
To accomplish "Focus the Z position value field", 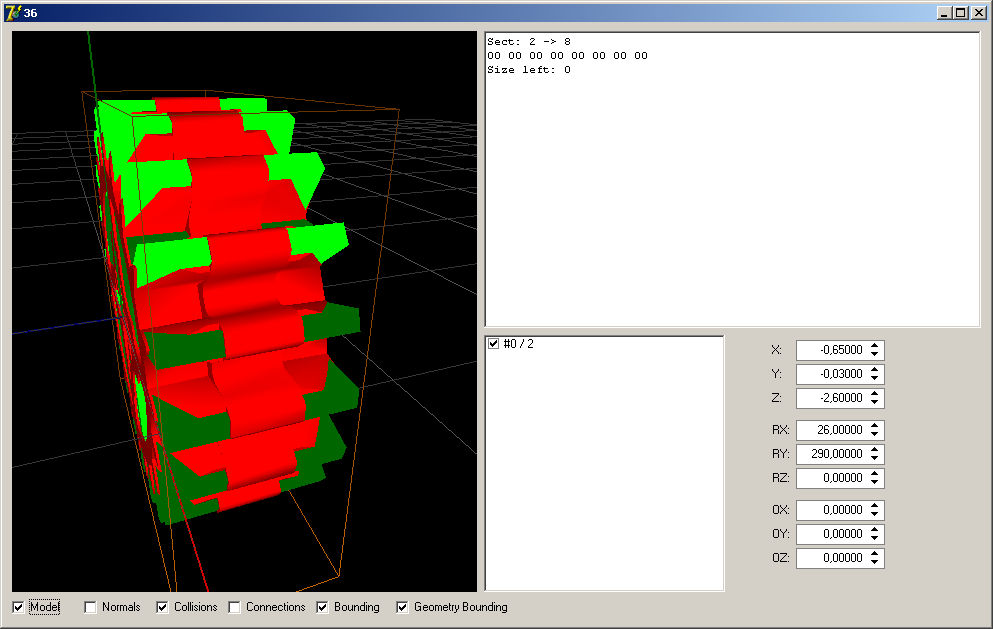I will [x=830, y=398].
